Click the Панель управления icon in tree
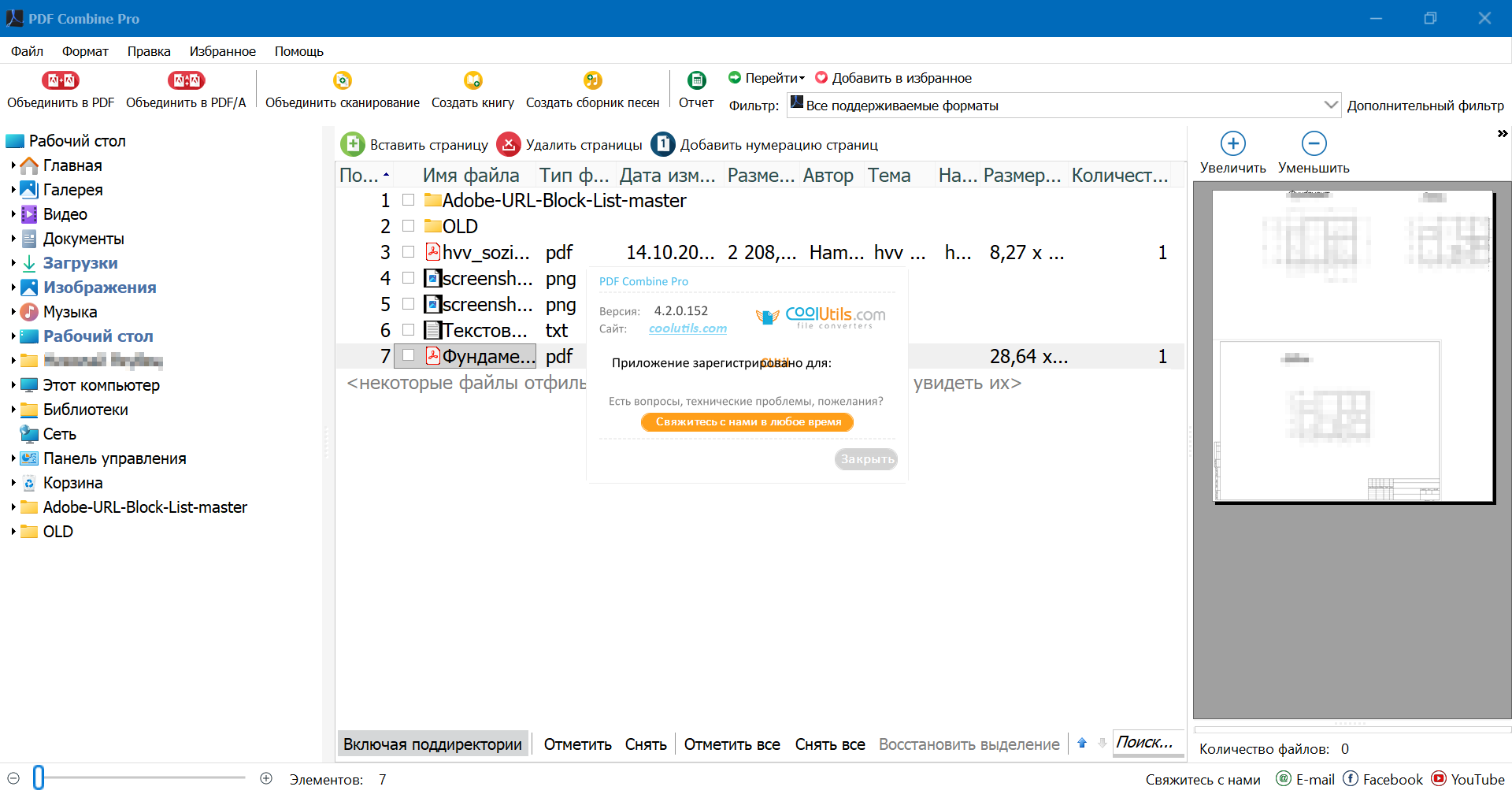Screen dimensions: 1512x794 tap(29, 458)
